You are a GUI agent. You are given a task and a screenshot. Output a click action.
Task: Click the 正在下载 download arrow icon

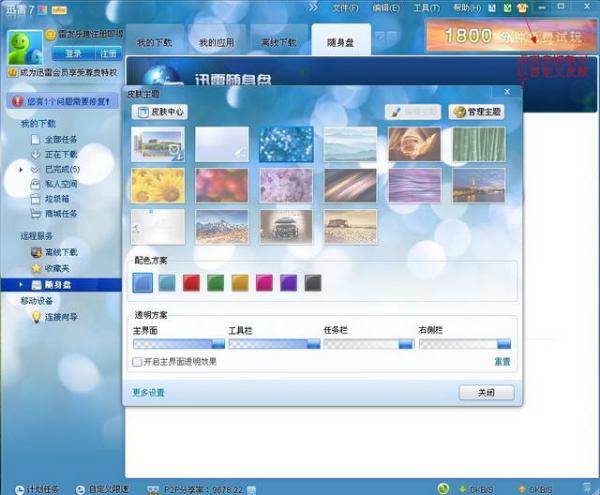pos(35,155)
